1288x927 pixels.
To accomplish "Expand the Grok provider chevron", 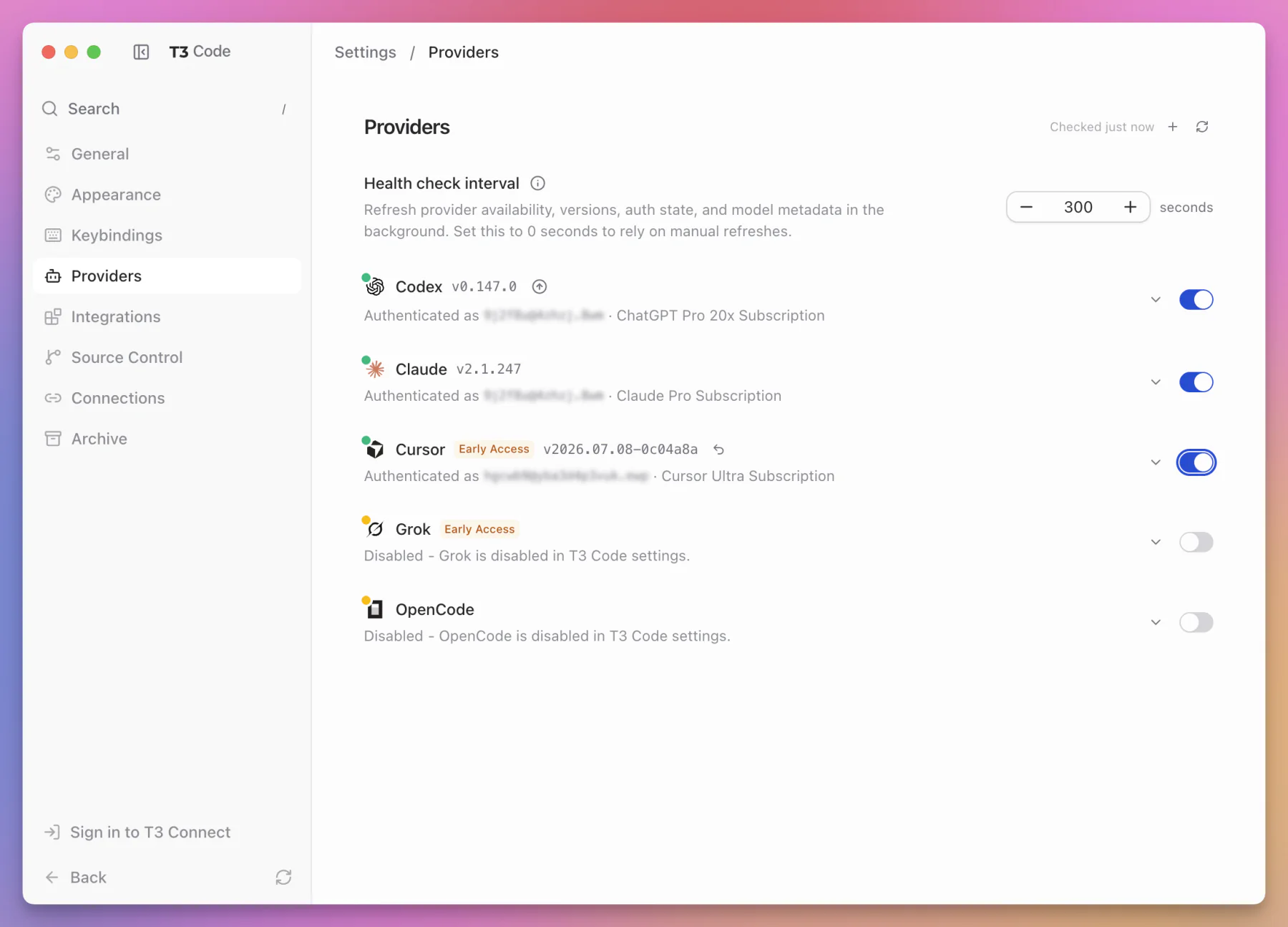I will [1156, 543].
